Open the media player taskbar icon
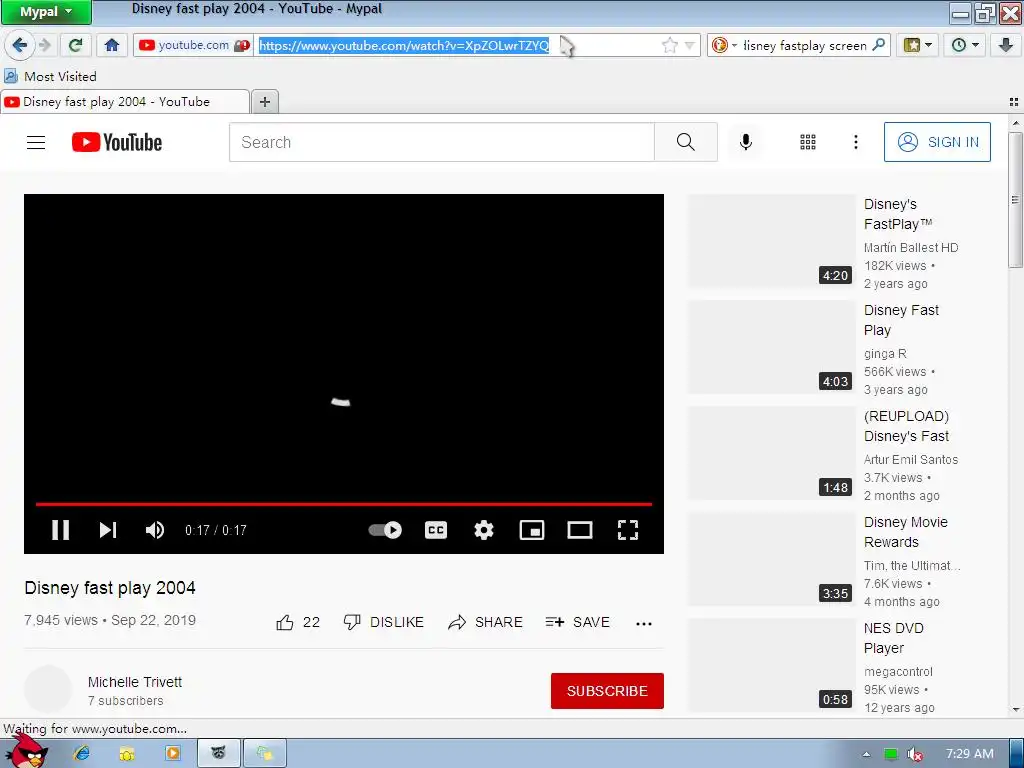 [173, 754]
